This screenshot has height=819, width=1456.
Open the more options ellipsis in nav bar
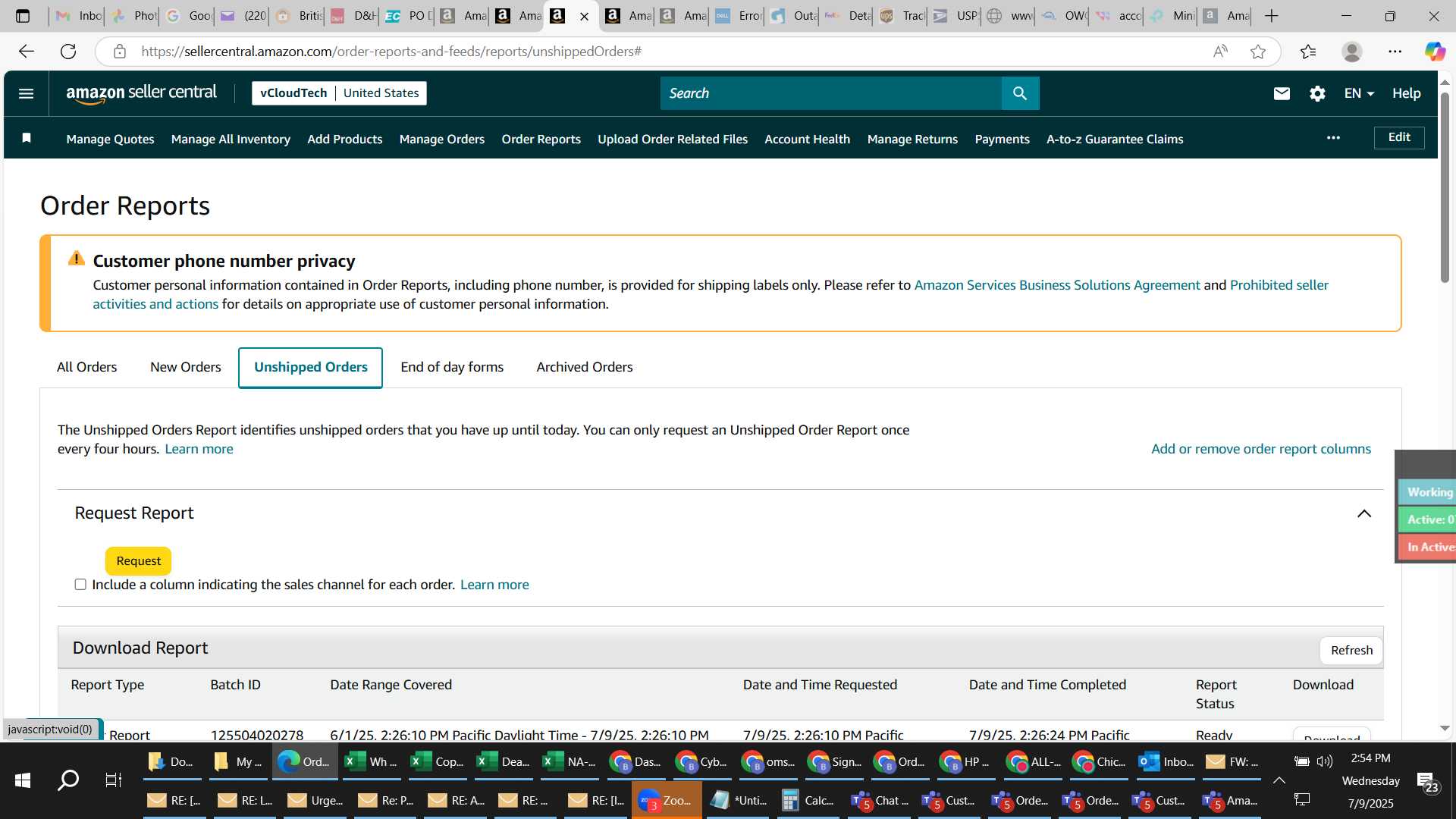(x=1333, y=138)
